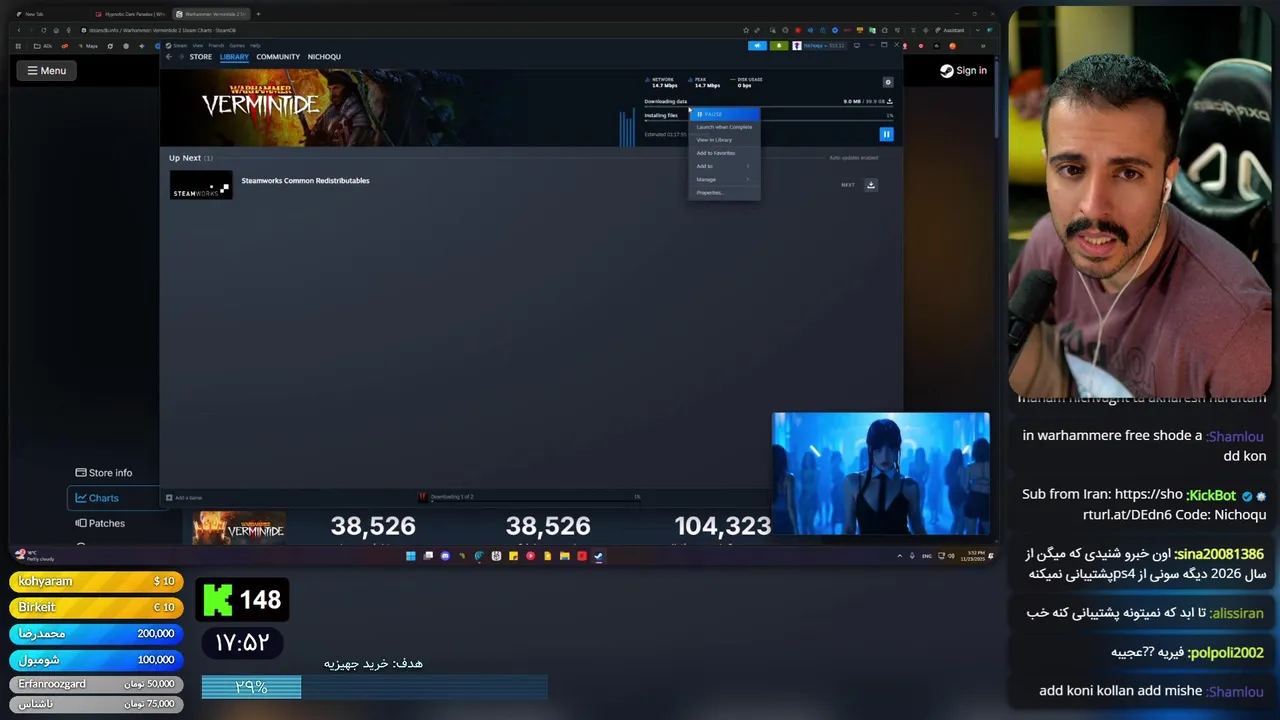Image resolution: width=1280 pixels, height=720 pixels.
Task: Expand the Add to submenu
Action: pyautogui.click(x=724, y=166)
